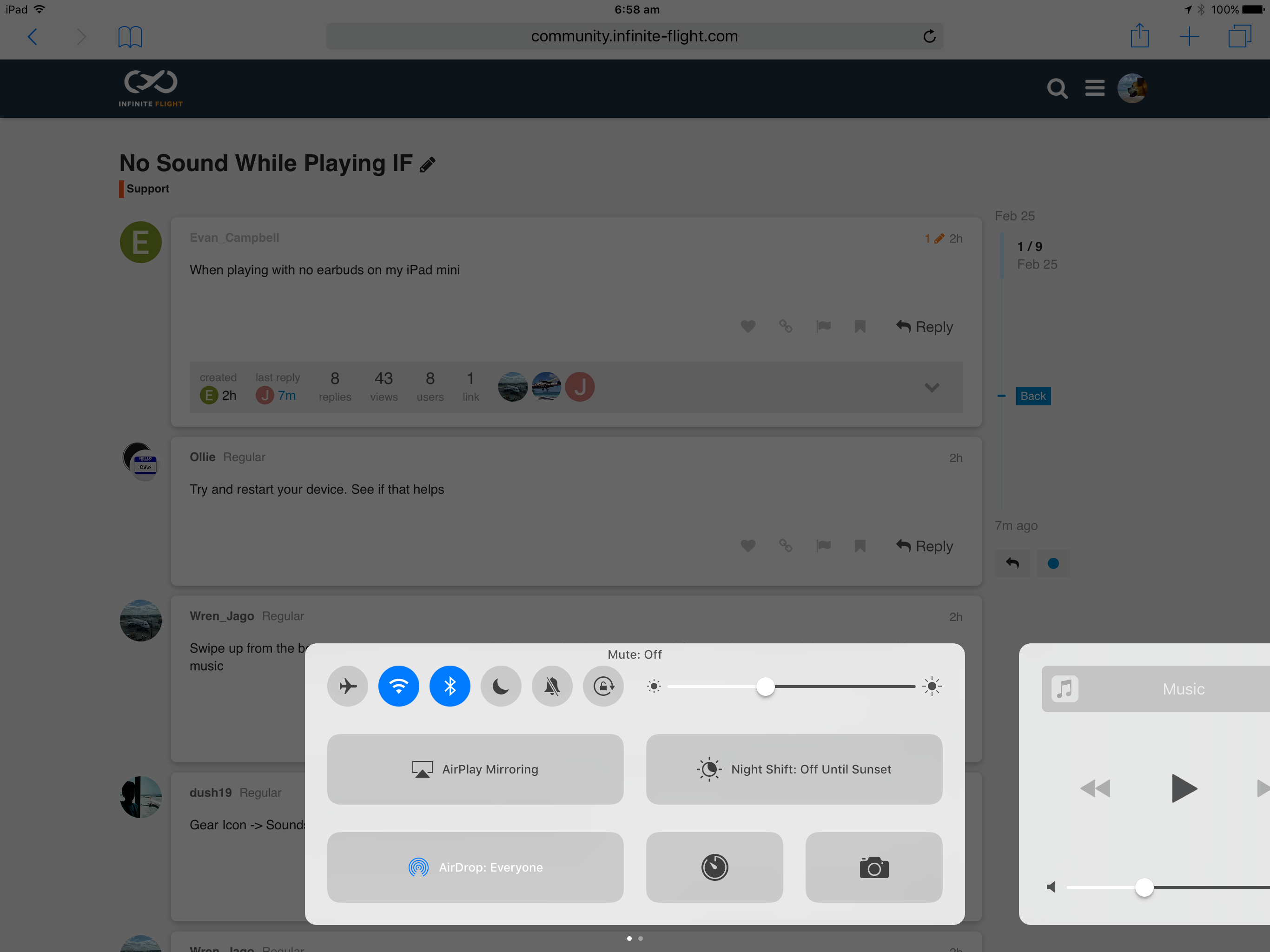Image resolution: width=1270 pixels, height=952 pixels.
Task: Toggle Airplane Mode on
Action: [x=347, y=686]
